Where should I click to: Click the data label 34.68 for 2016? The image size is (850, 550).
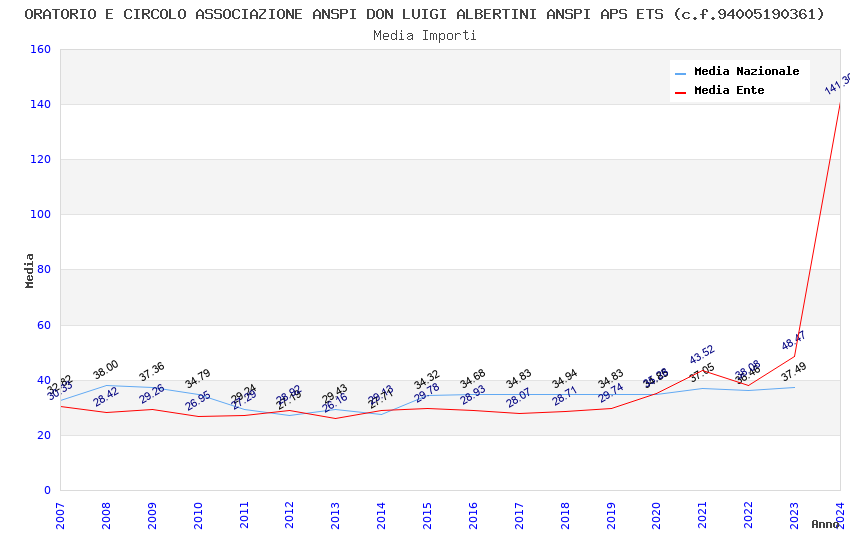tap(473, 379)
